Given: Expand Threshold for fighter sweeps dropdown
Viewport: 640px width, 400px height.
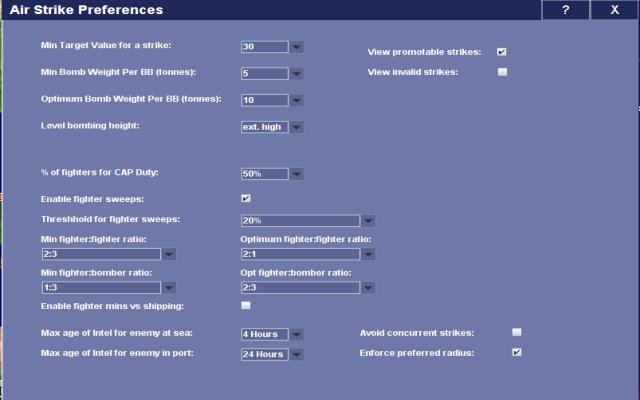Looking at the screenshot, I should (x=369, y=221).
